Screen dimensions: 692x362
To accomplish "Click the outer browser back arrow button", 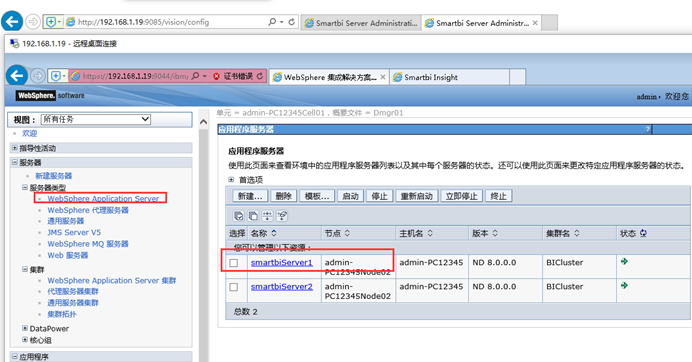I will point(12,21).
